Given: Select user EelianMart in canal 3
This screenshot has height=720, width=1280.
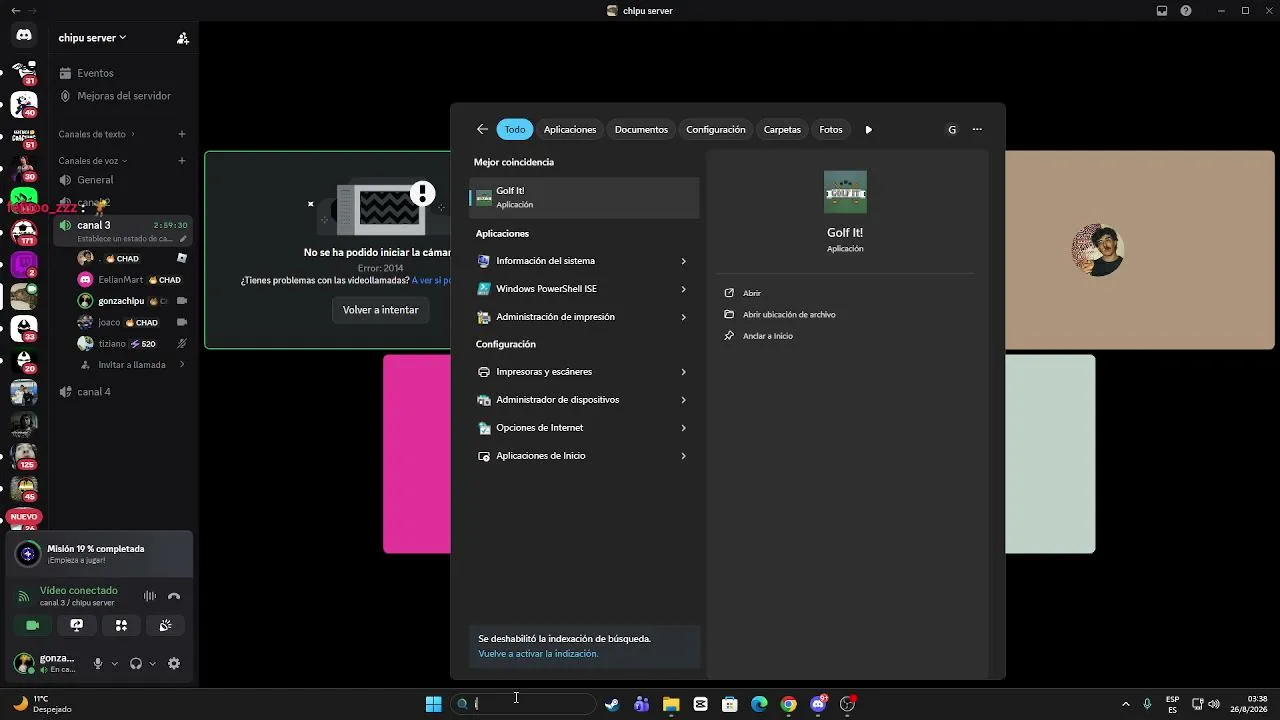Looking at the screenshot, I should click(131, 280).
